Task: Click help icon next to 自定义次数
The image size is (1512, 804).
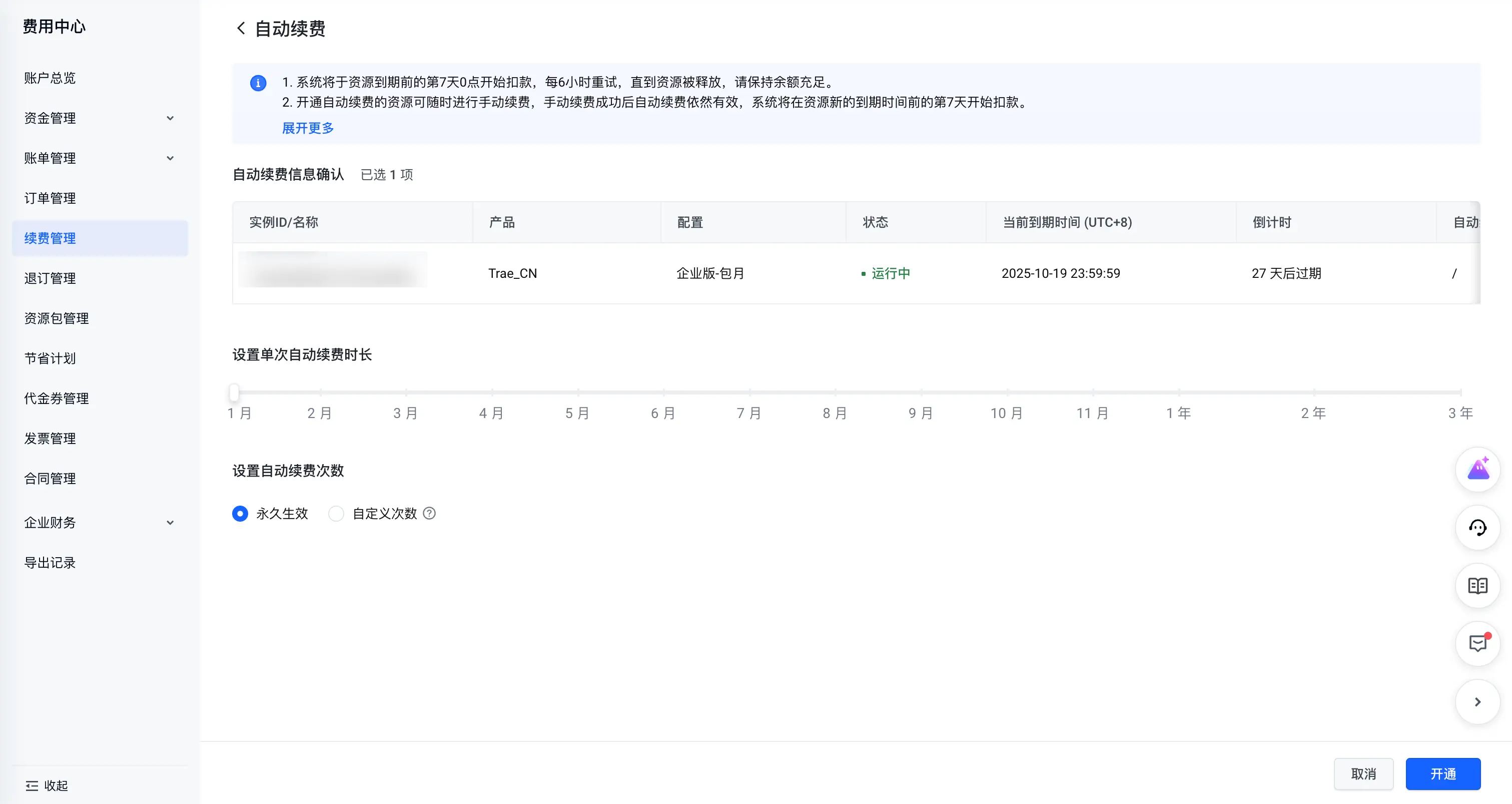Action: [430, 513]
